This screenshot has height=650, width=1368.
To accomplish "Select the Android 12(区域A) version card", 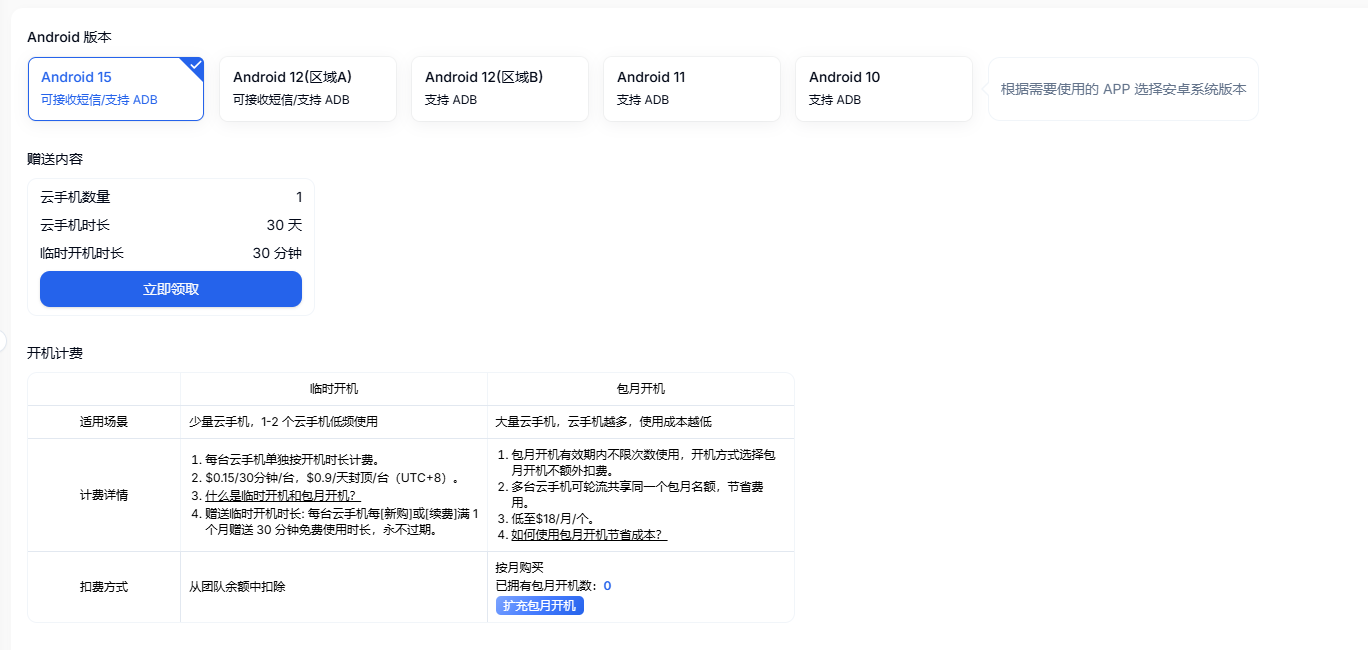I will click(308, 88).
